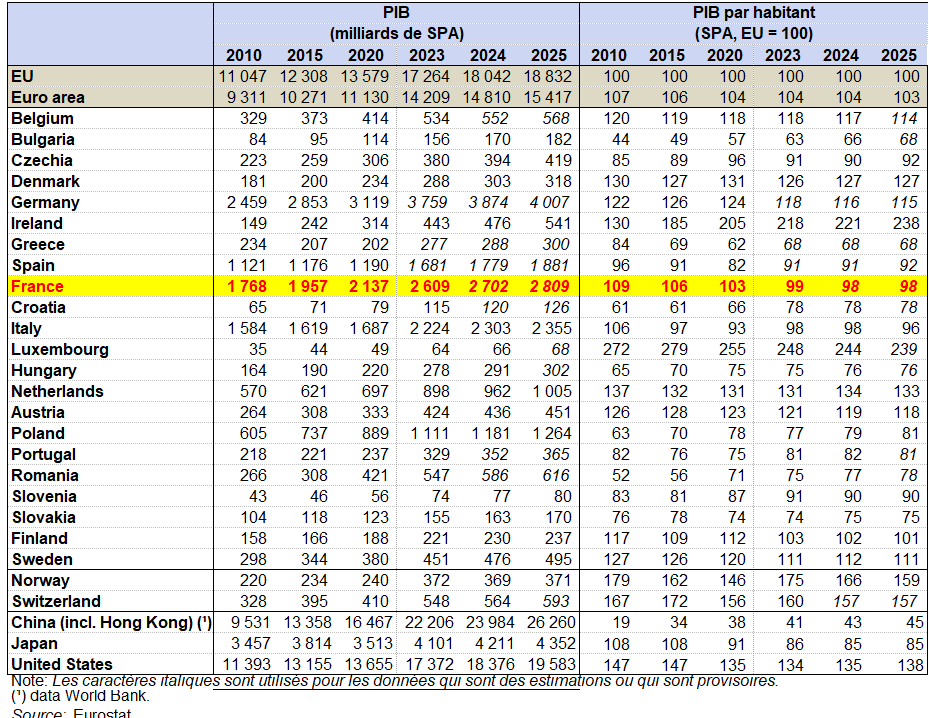The image size is (929, 718).
Task: Click the Bulgaria row label
Action: (x=43, y=139)
